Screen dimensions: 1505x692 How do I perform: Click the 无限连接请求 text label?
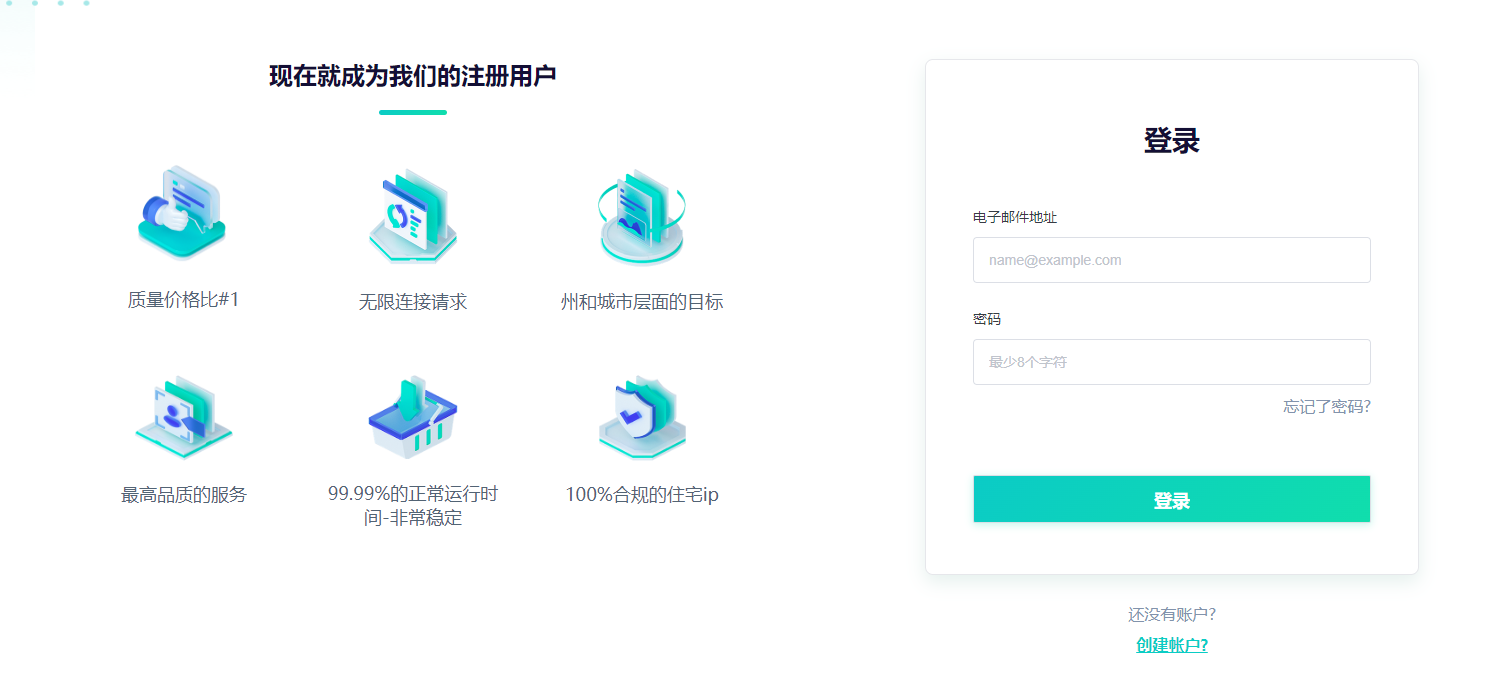pos(412,302)
